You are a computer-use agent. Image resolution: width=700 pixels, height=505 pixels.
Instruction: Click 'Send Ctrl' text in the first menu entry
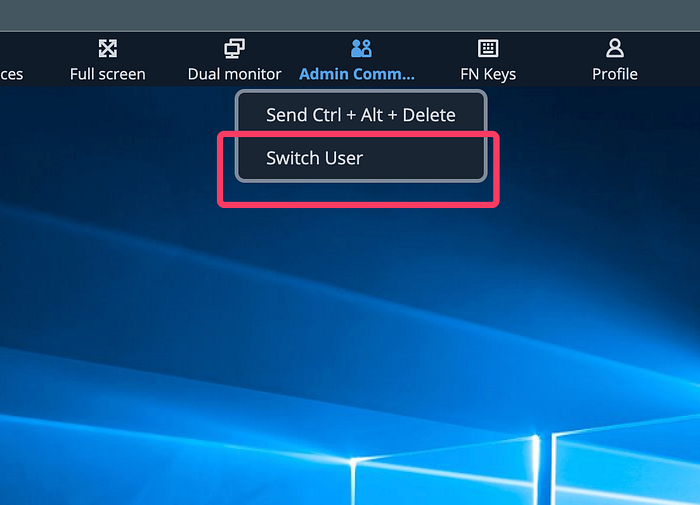pos(304,115)
